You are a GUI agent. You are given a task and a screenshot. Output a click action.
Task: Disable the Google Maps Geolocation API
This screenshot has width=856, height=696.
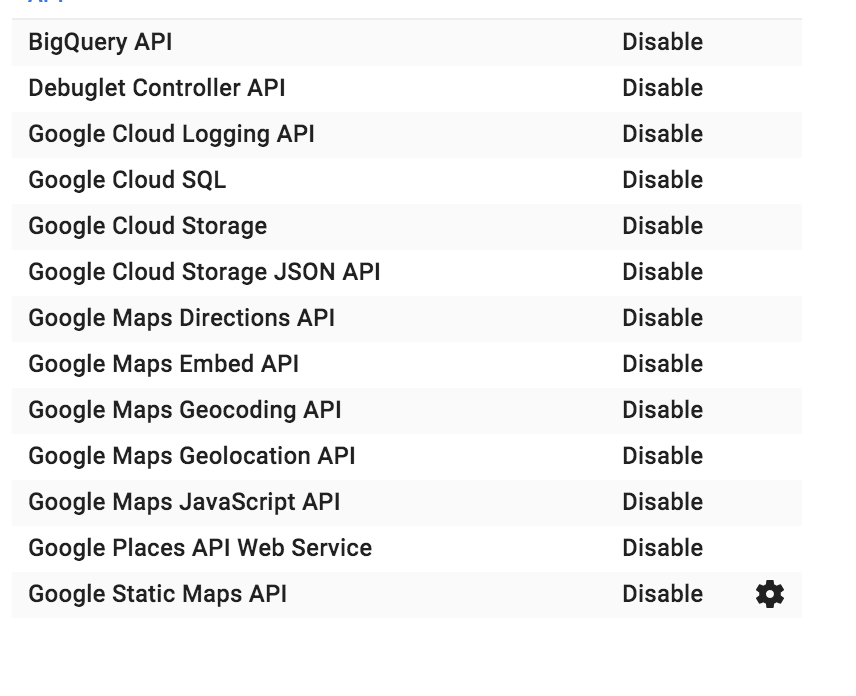point(663,456)
